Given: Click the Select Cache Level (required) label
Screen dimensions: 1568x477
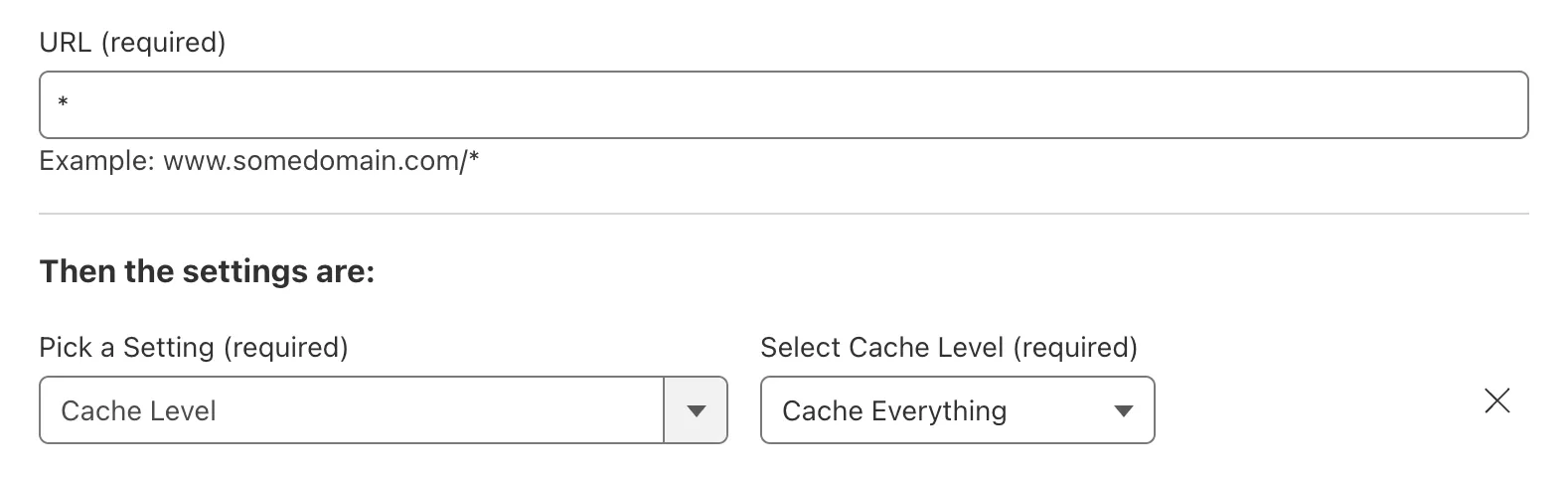Looking at the screenshot, I should [948, 347].
